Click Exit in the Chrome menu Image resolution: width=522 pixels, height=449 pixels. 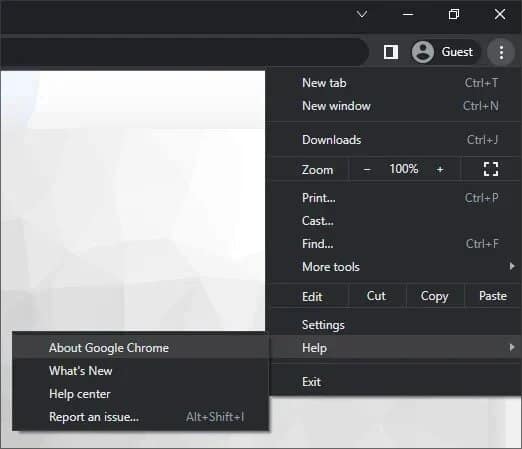(396, 382)
